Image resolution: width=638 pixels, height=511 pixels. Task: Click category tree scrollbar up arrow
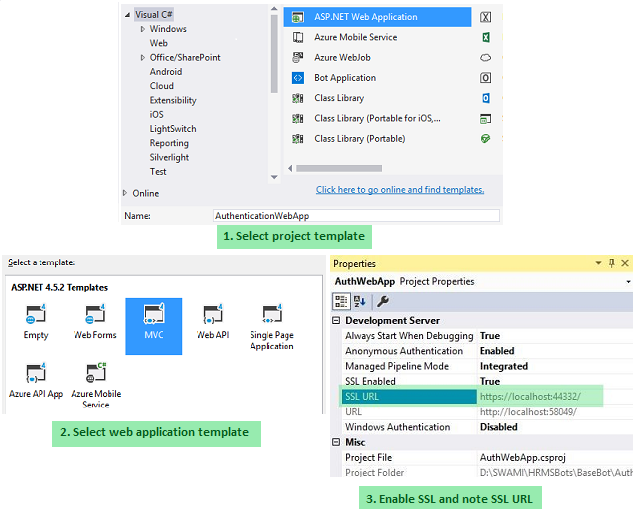click(274, 9)
